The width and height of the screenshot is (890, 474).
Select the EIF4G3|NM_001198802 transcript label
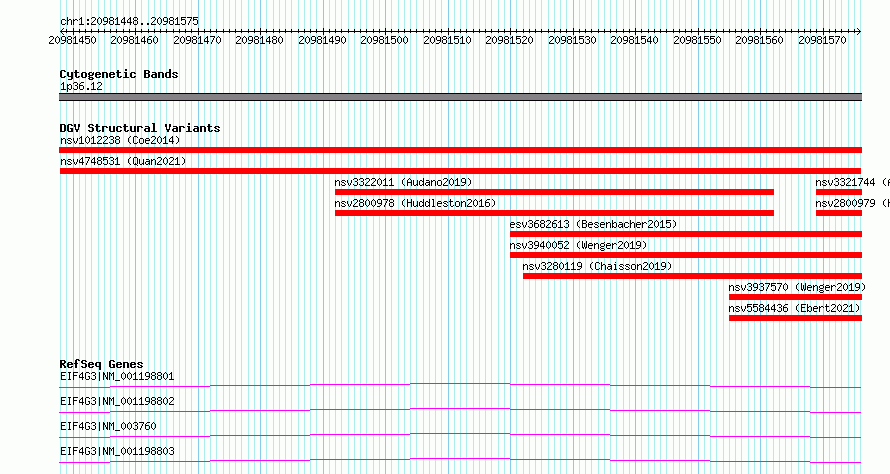[117, 401]
